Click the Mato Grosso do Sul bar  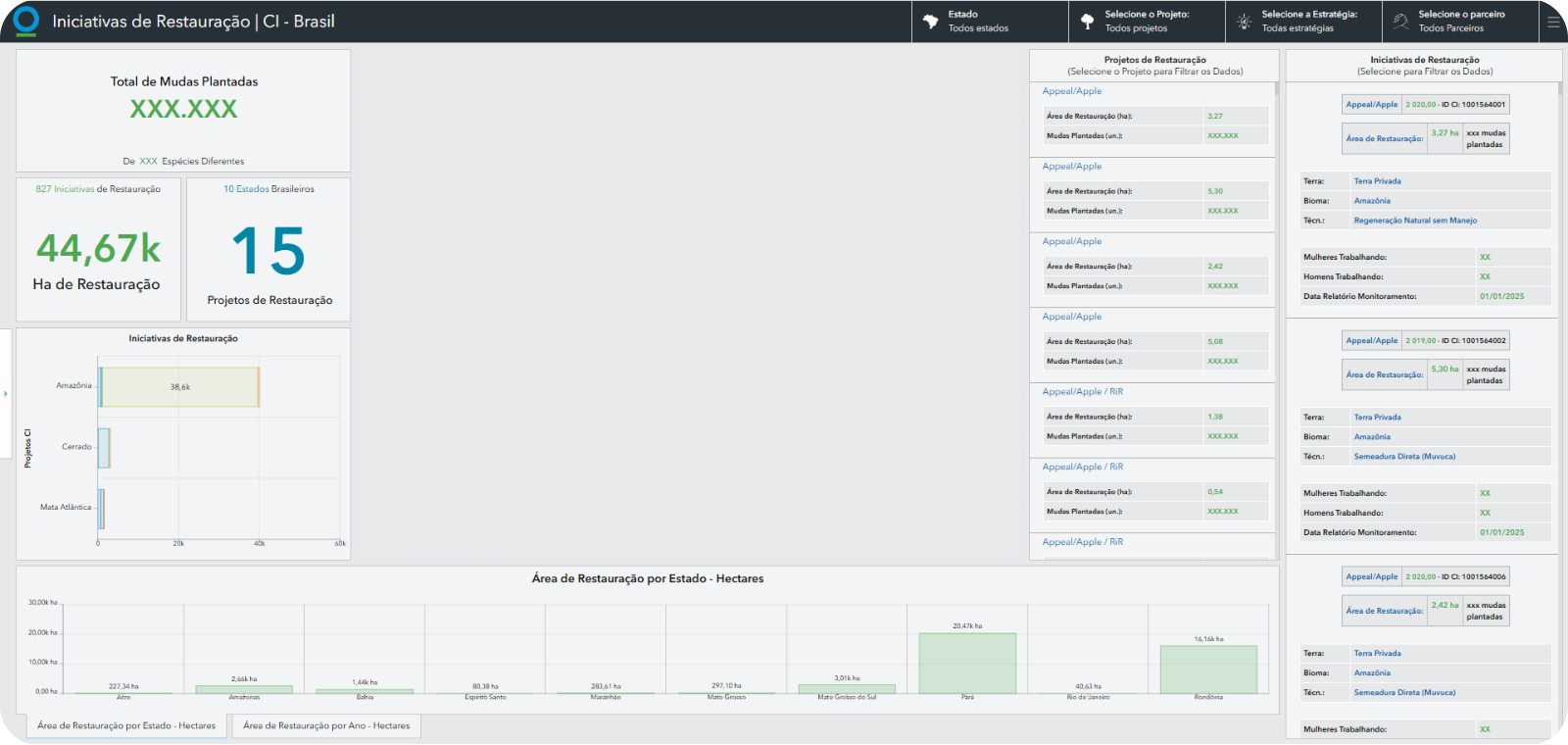point(847,689)
